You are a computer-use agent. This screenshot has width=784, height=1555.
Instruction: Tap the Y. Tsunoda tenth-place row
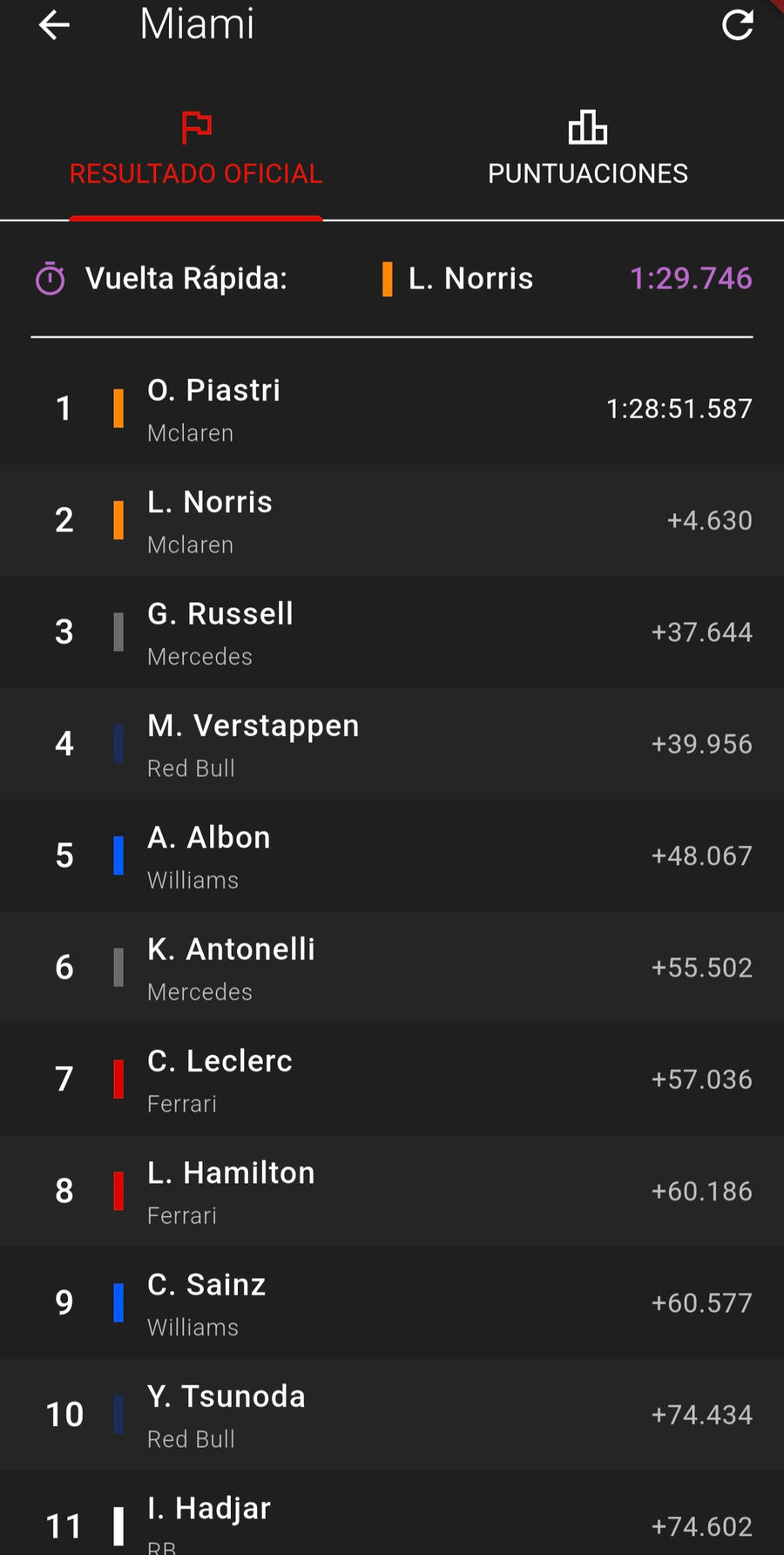[x=392, y=1415]
